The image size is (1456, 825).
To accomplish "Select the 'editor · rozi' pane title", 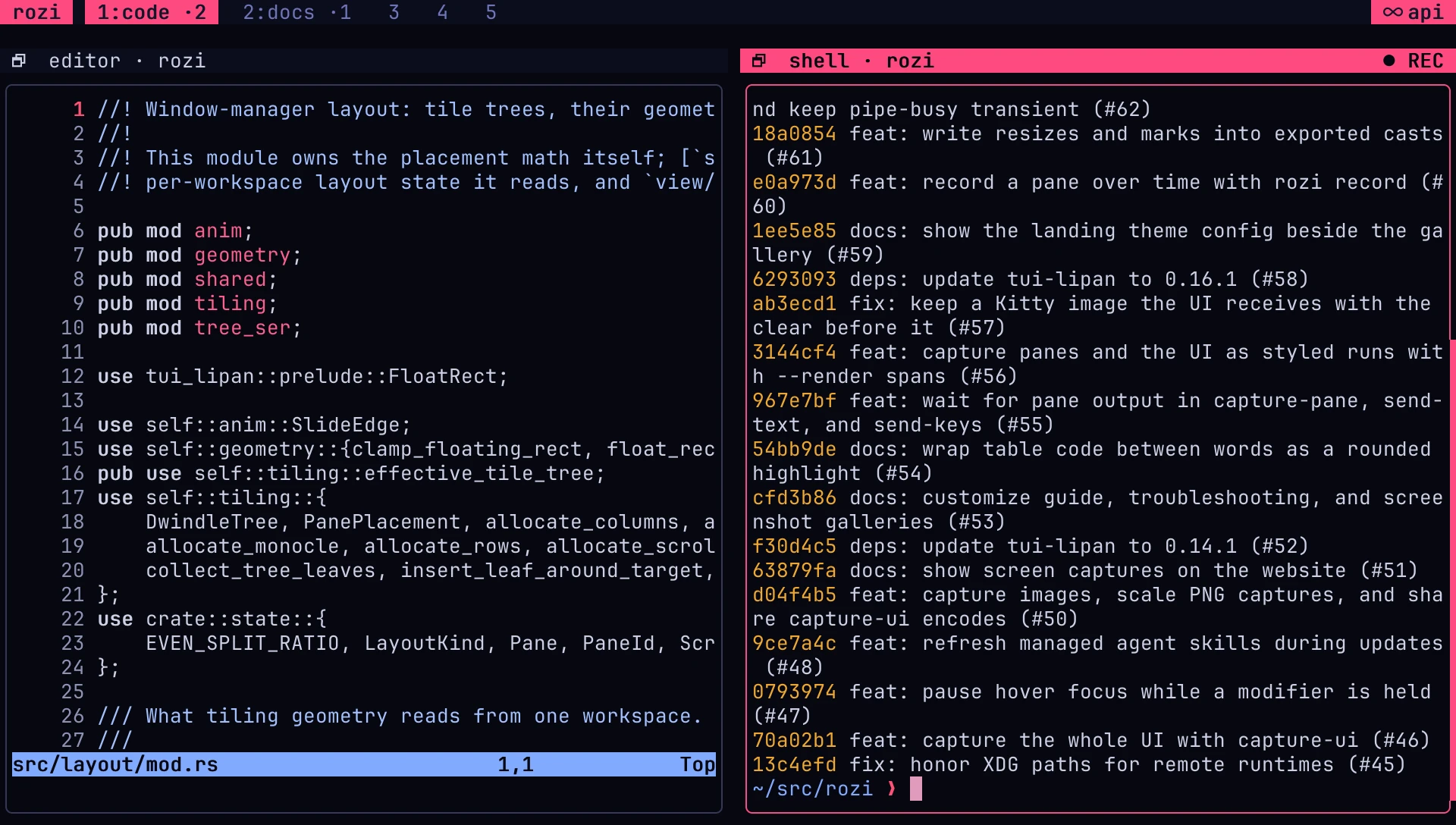I will click(127, 61).
